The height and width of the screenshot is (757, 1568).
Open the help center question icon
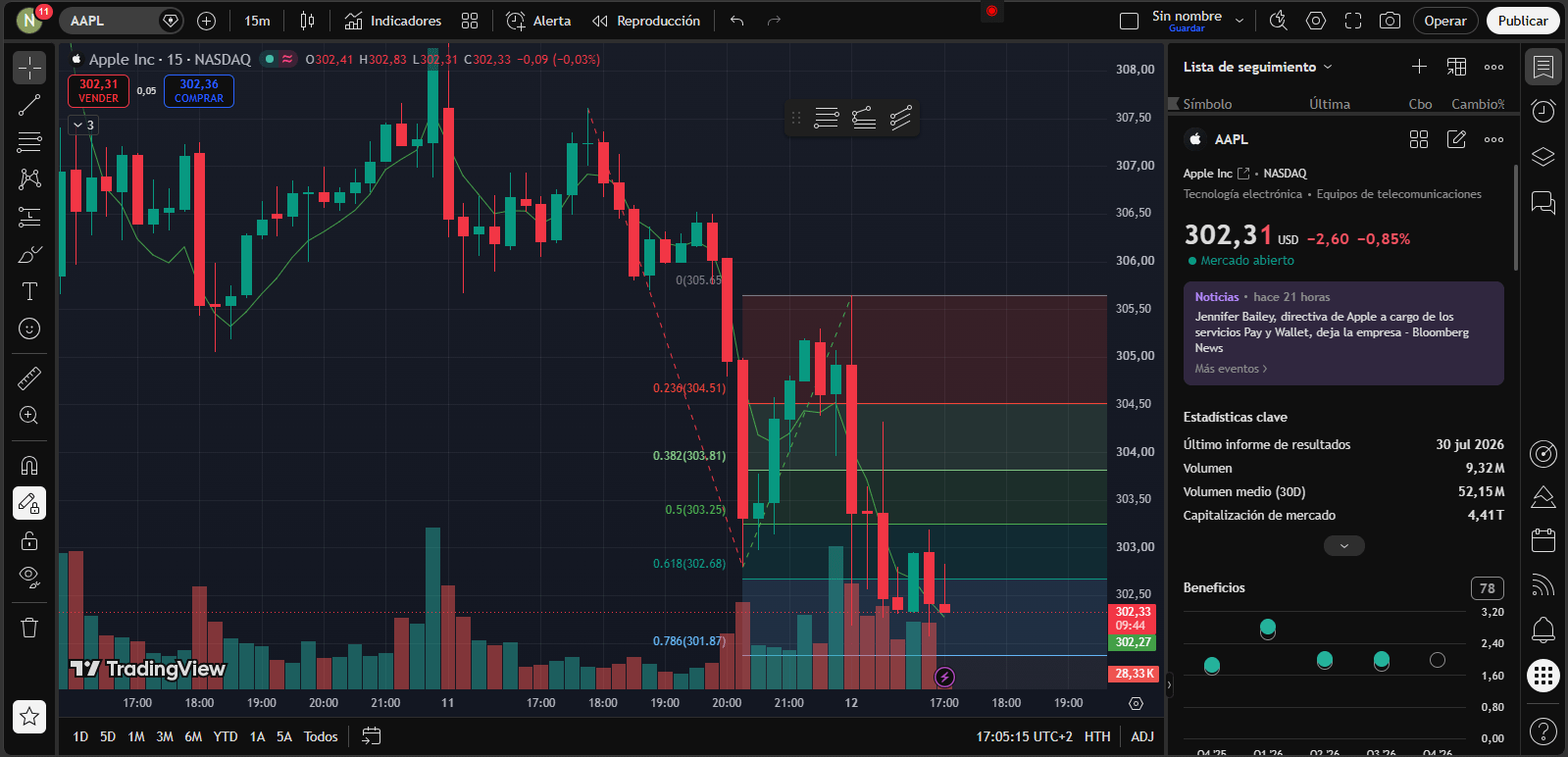(1543, 731)
